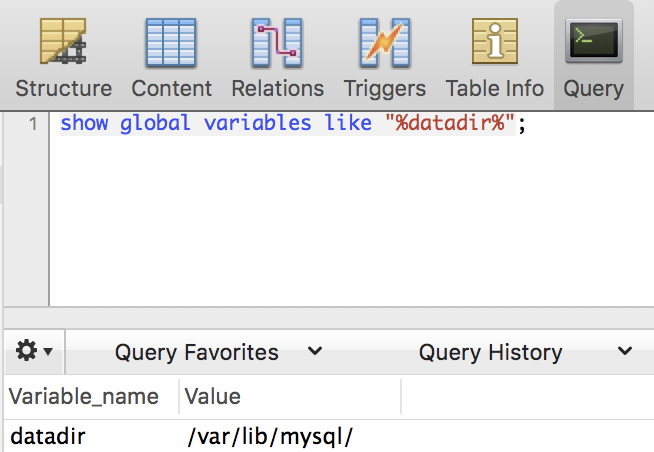
Task: Sort by Variable_name column header
Action: [84, 396]
